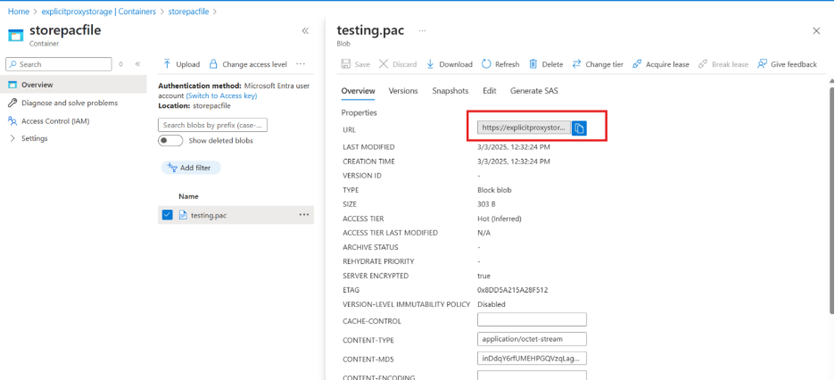Click the Disabled immutability policy value
The height and width of the screenshot is (380, 835).
(491, 304)
